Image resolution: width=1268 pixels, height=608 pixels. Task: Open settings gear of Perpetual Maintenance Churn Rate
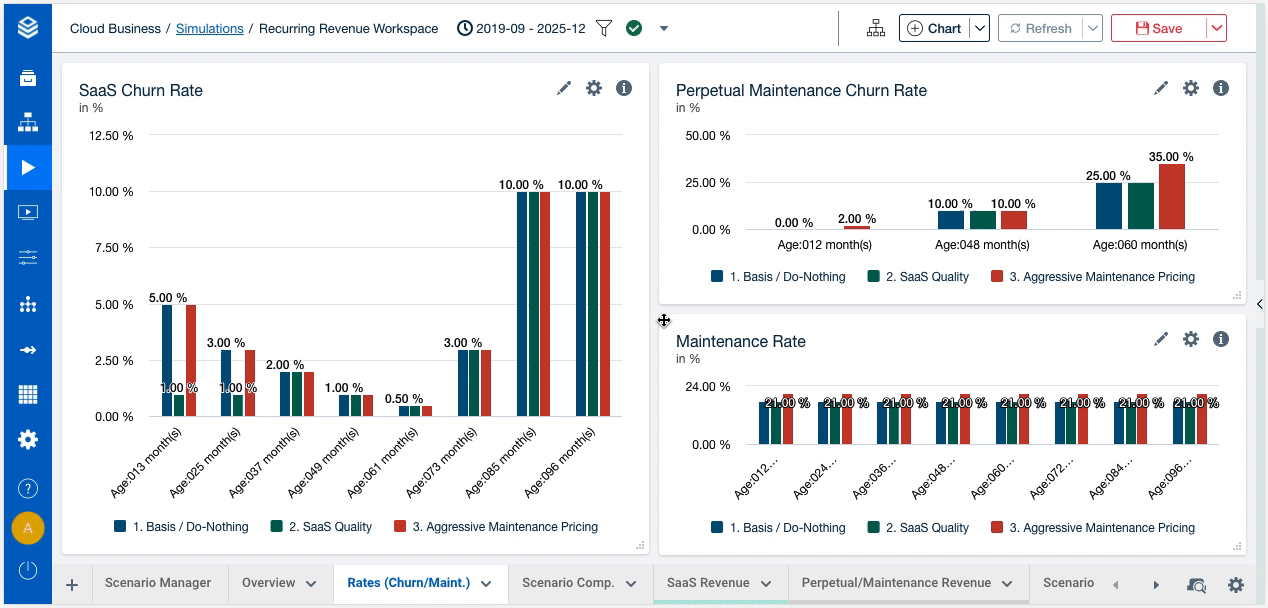1190,88
